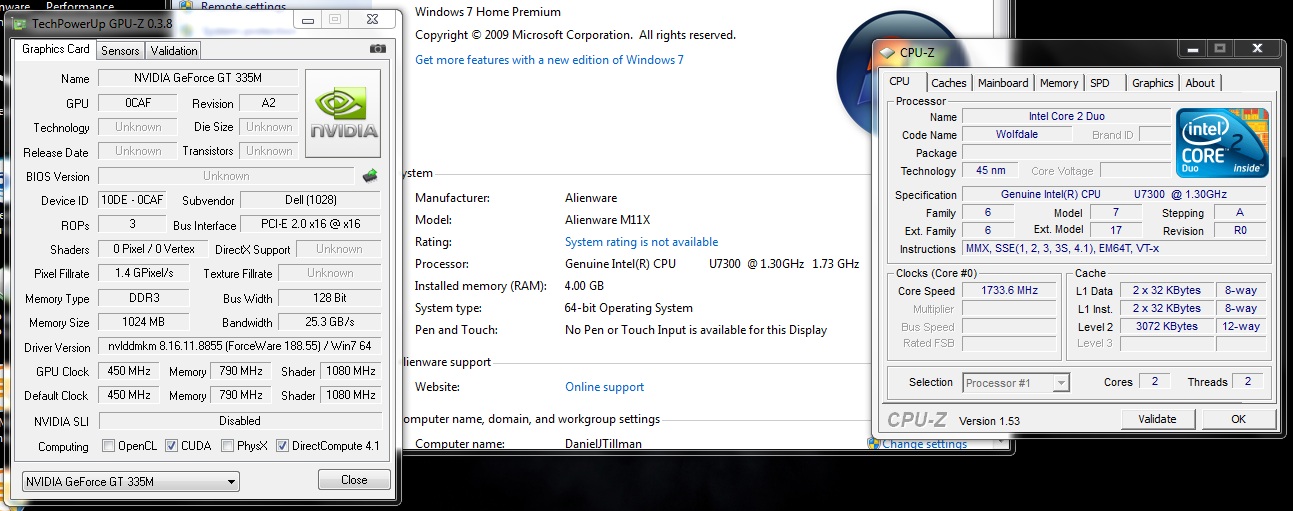Click the Bus Interface field PCI-E 2.0 x16
The width and height of the screenshot is (1293, 511).
pos(310,225)
